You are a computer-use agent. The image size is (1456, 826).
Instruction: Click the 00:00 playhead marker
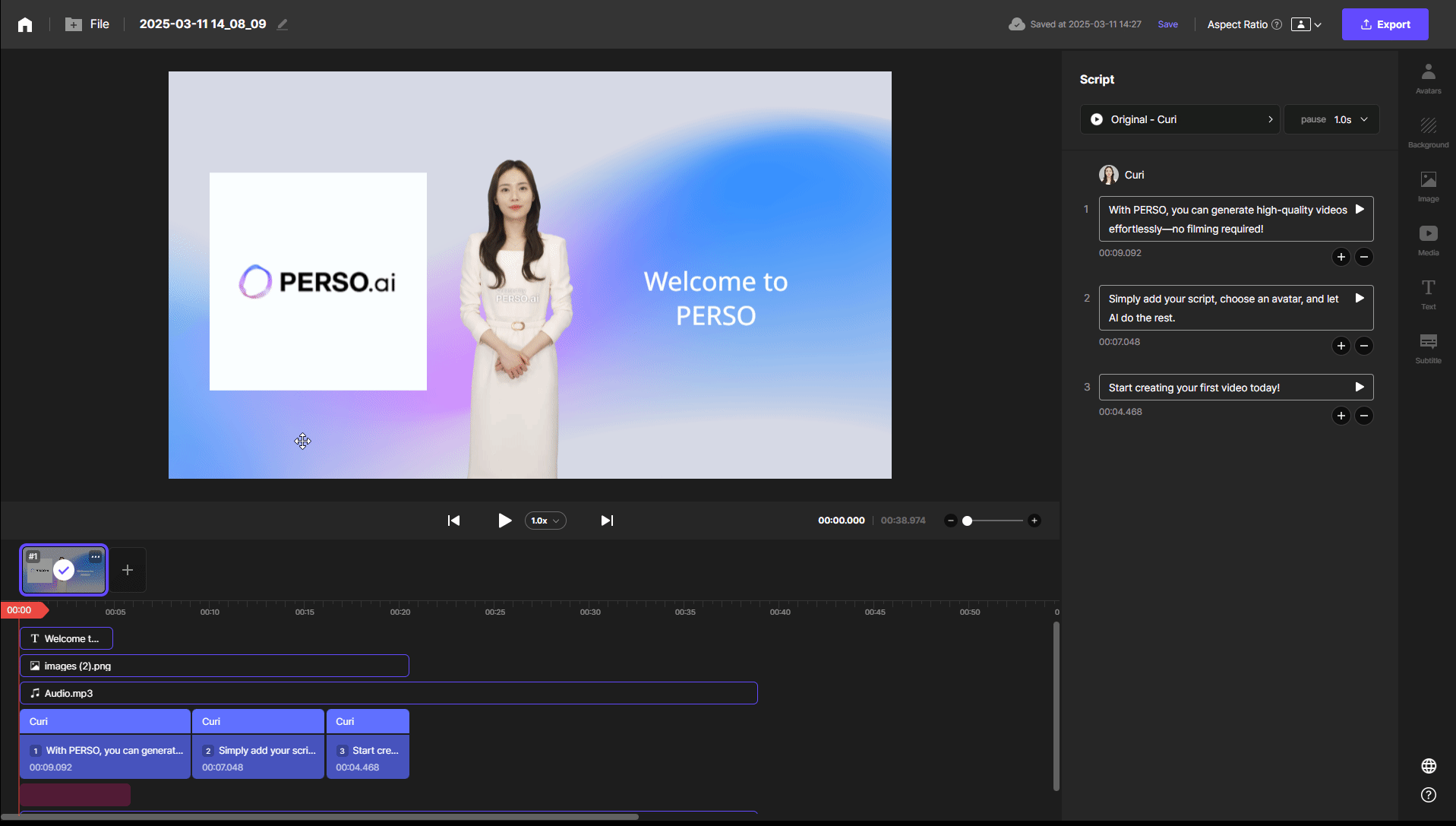(24, 610)
